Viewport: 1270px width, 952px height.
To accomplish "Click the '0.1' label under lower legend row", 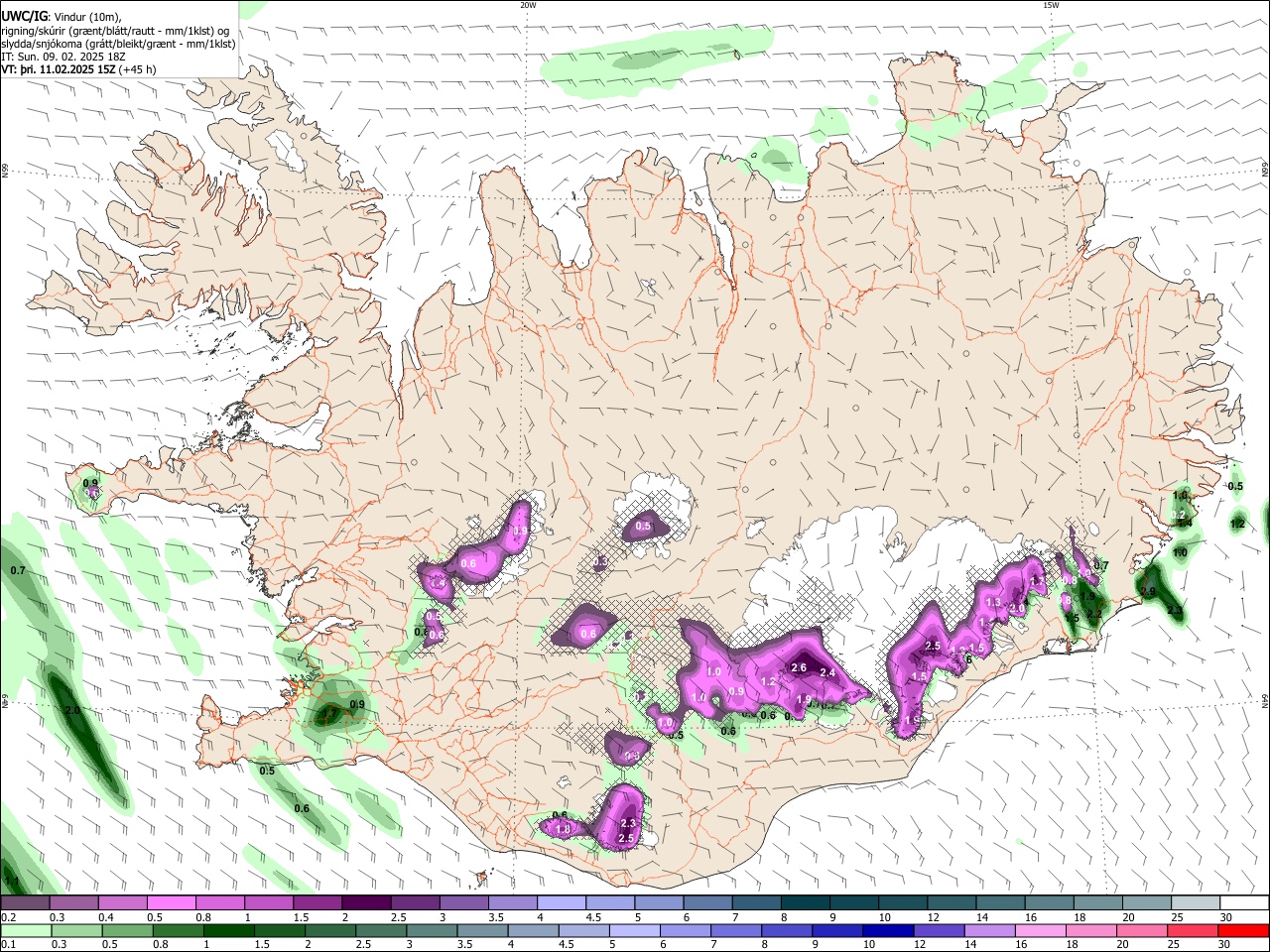I will coord(7,944).
